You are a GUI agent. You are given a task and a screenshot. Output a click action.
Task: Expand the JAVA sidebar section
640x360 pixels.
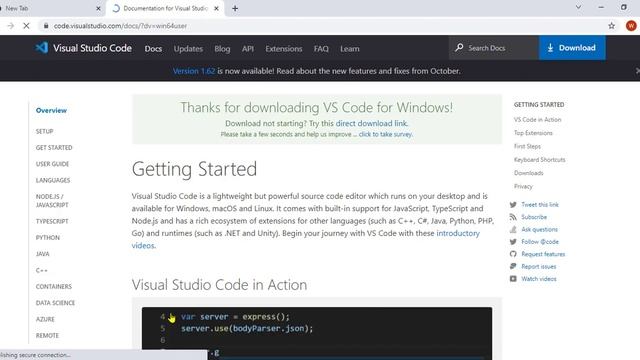[42, 254]
